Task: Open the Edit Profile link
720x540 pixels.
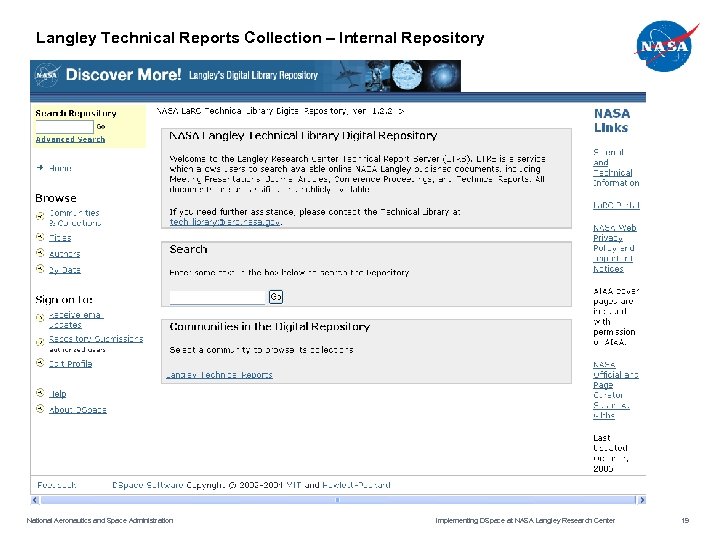Action: (x=70, y=364)
